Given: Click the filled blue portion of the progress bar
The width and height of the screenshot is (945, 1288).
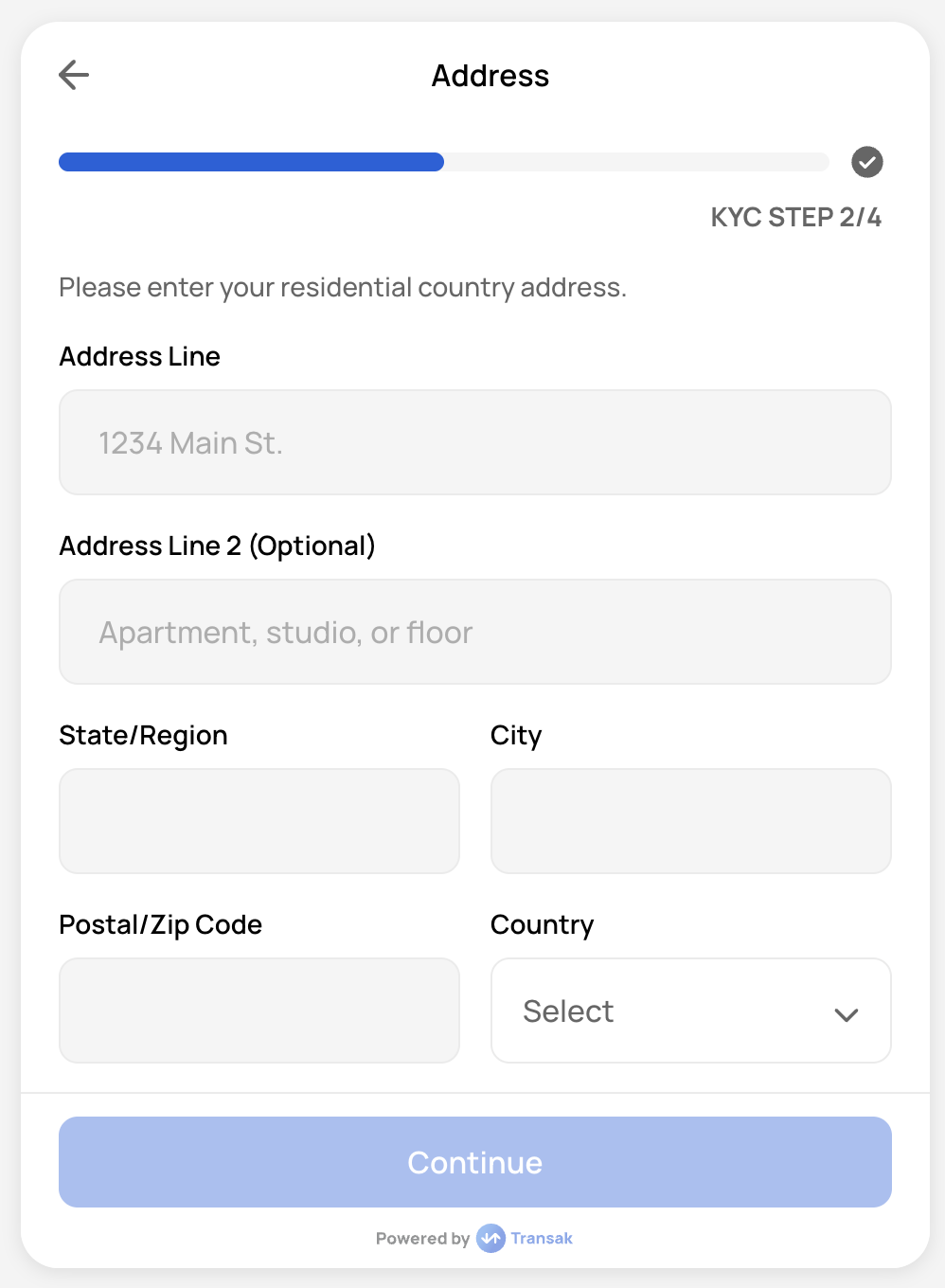Looking at the screenshot, I should pyautogui.click(x=251, y=162).
